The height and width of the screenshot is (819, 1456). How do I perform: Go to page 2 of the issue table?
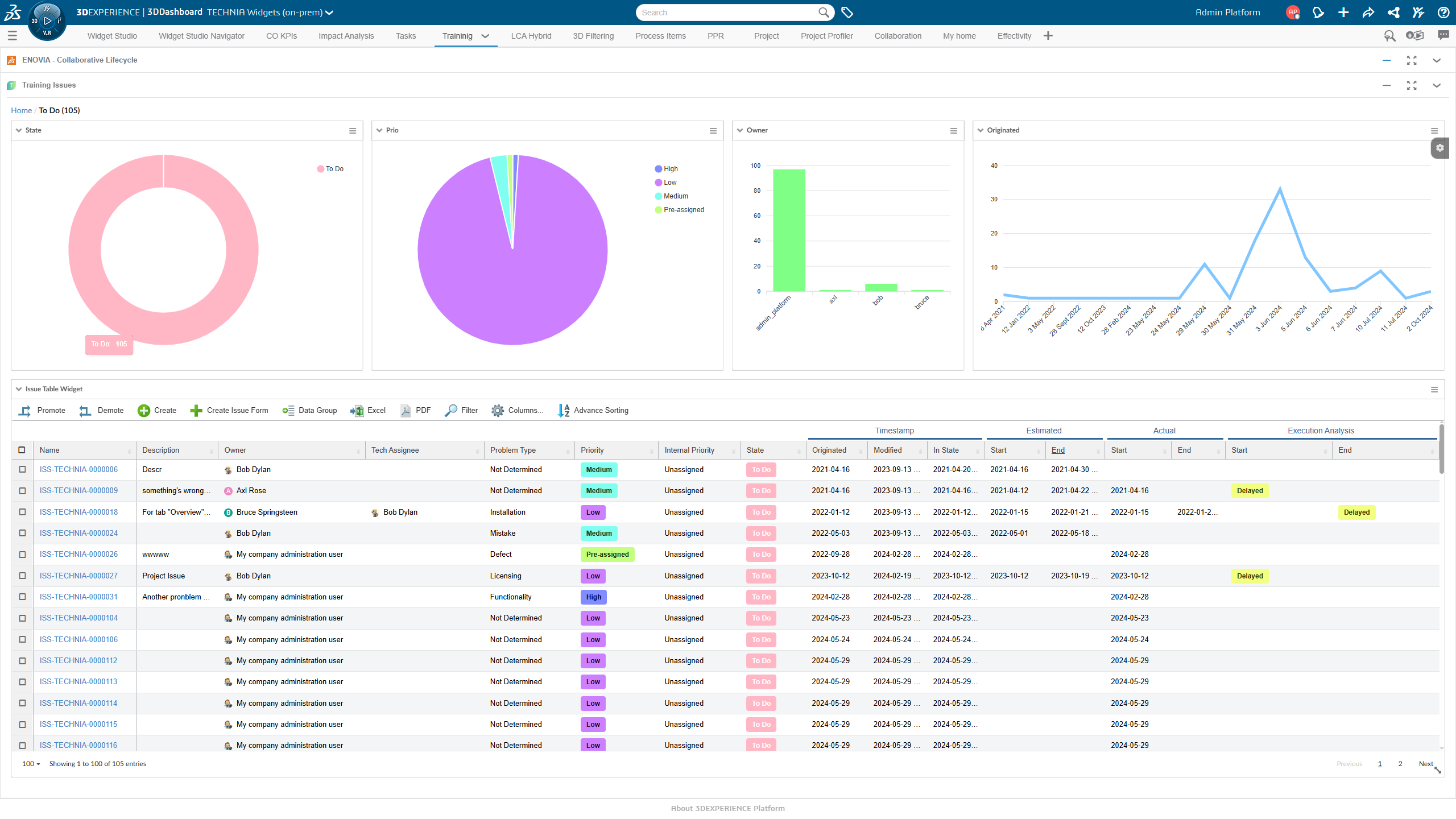(x=1400, y=764)
